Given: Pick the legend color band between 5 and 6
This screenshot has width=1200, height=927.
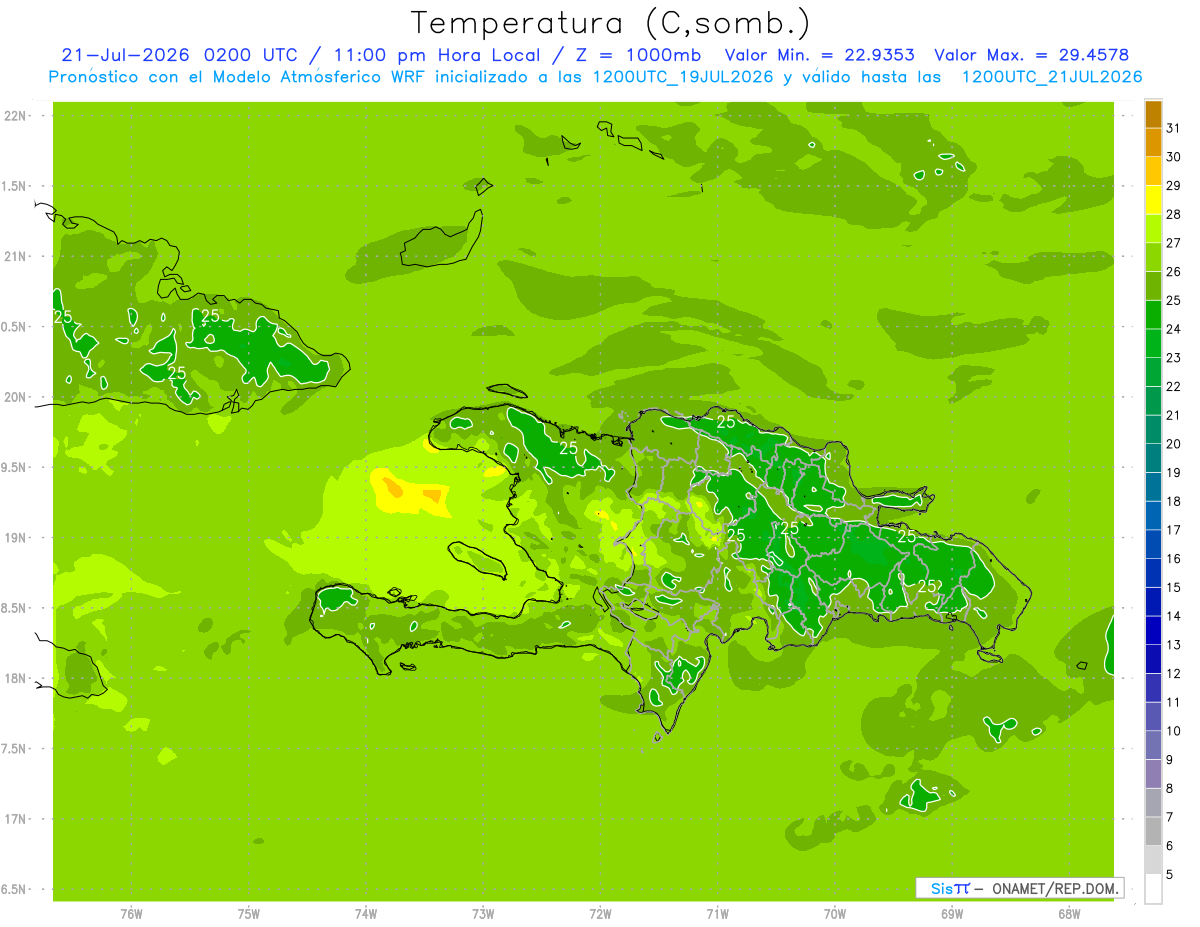Looking at the screenshot, I should pos(1153,860).
